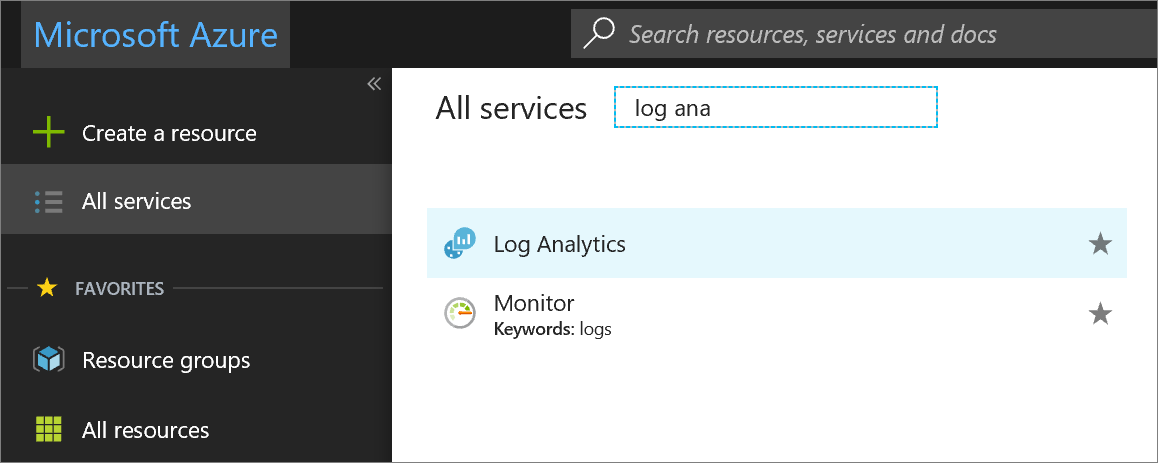Toggle favorite star for Monitor
This screenshot has height=463, width=1158.
tap(1100, 314)
